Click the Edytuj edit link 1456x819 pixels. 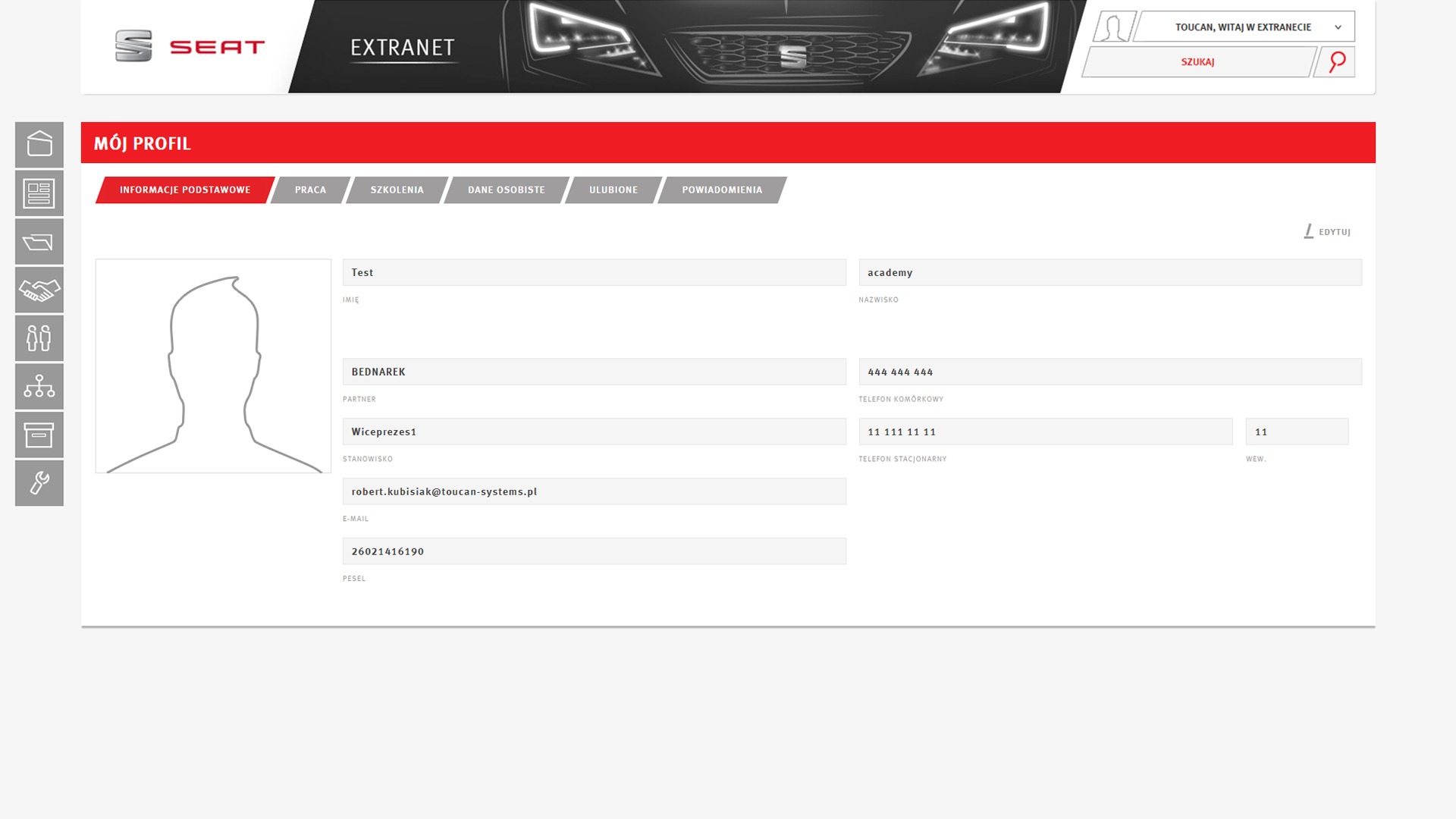1328,232
